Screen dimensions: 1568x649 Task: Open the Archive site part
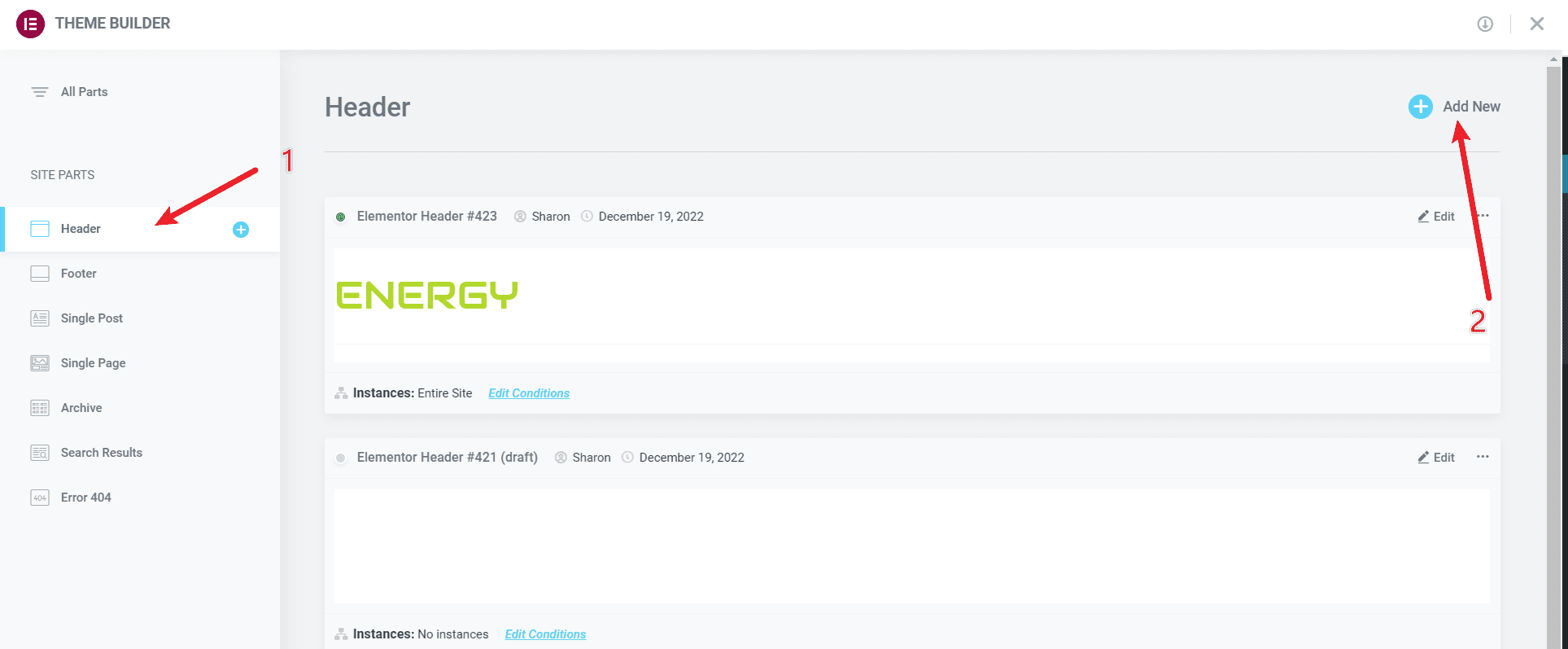pos(81,408)
